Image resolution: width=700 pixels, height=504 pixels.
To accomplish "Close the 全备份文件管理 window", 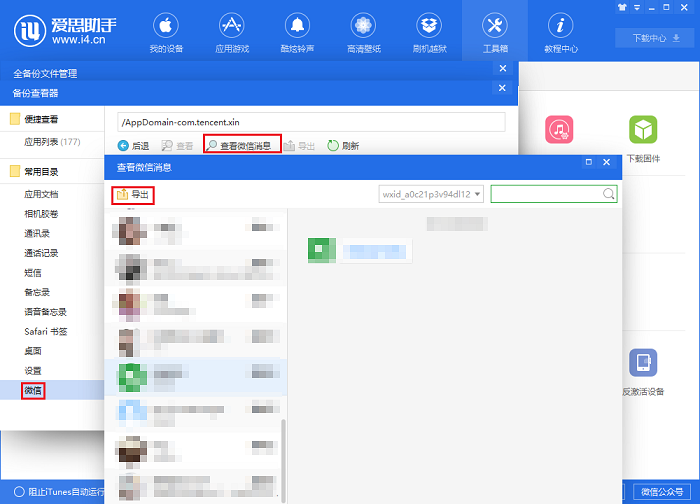I will click(x=503, y=68).
